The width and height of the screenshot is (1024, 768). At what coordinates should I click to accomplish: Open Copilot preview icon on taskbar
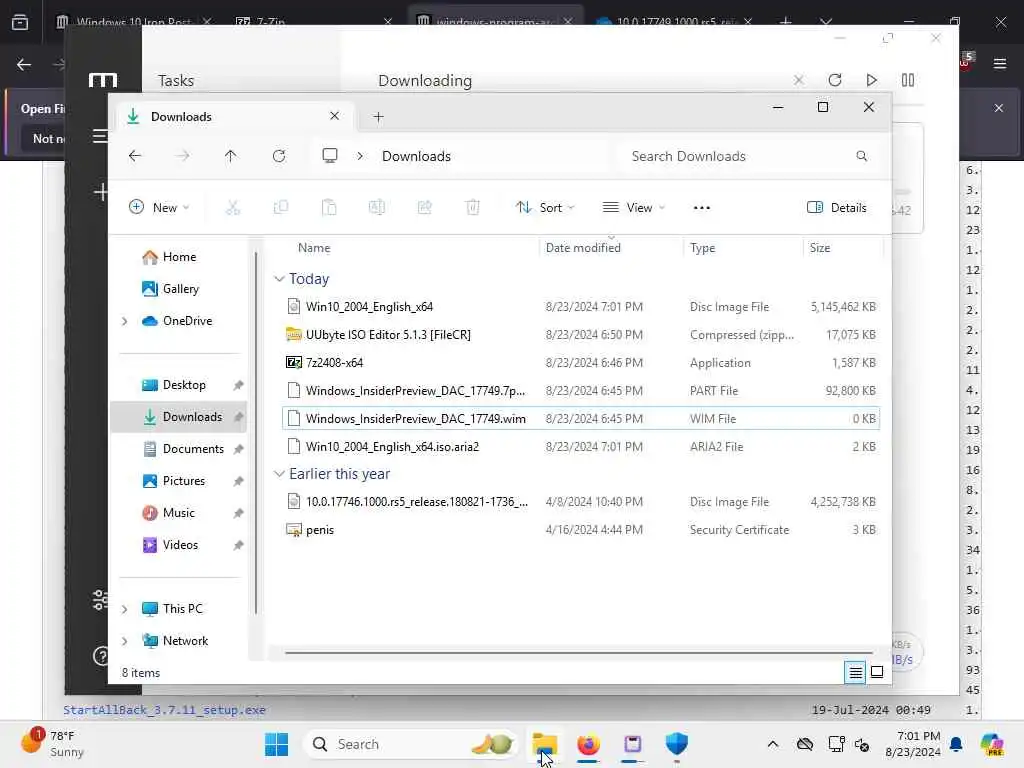point(991,744)
